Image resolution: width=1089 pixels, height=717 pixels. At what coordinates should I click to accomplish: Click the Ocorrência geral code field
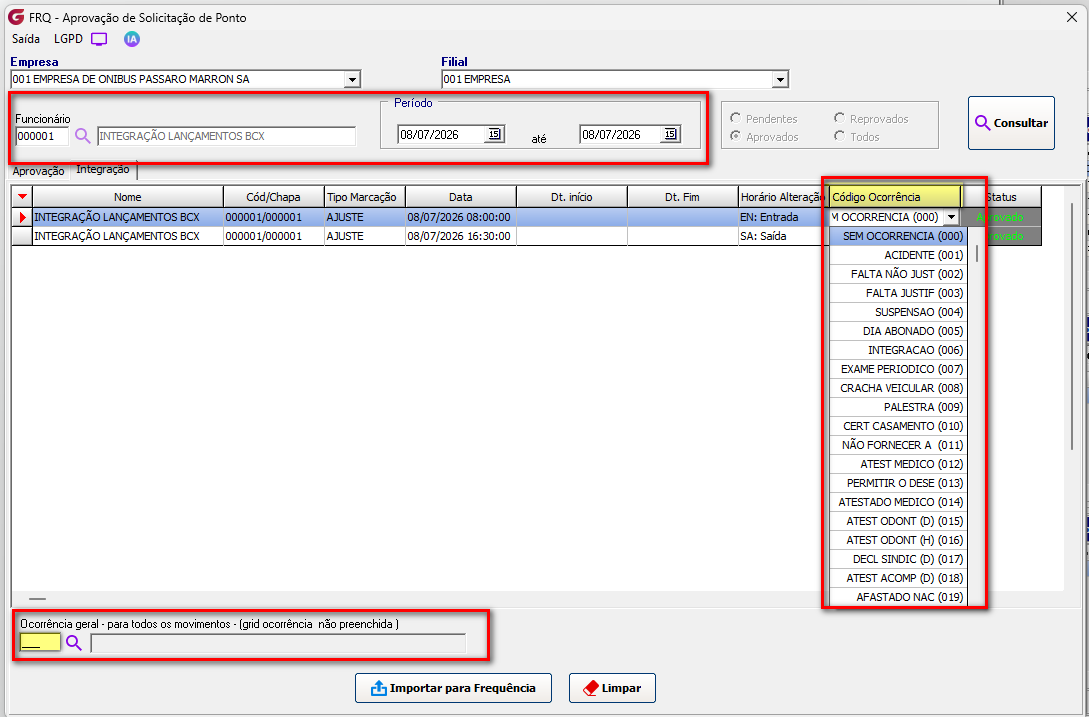click(40, 643)
